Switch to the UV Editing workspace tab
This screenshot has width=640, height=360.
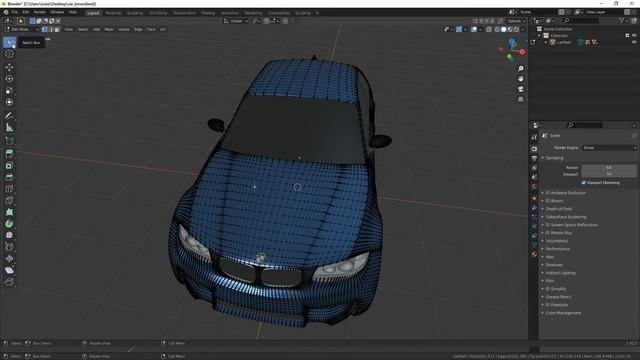tap(158, 13)
